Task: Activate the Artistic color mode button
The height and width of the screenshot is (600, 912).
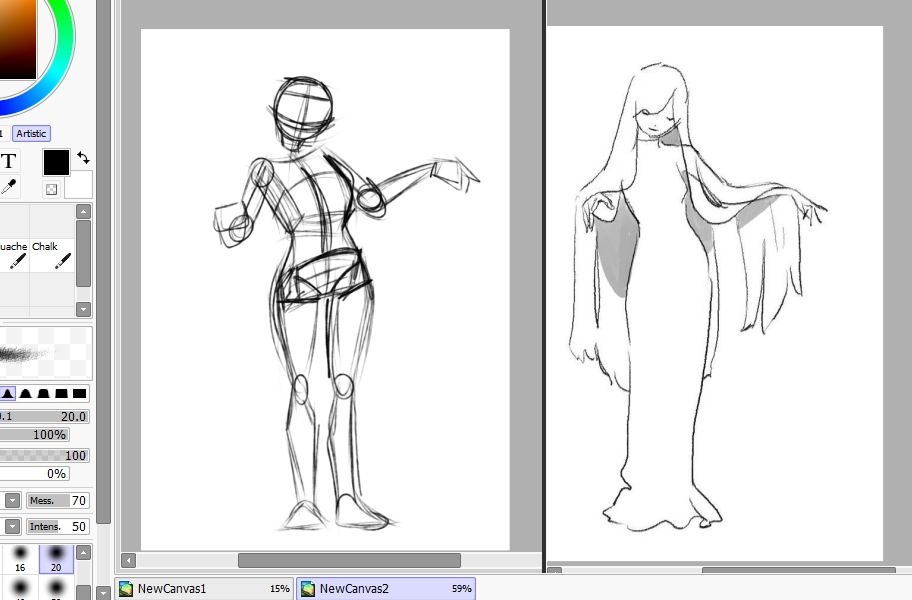Action: (31, 134)
